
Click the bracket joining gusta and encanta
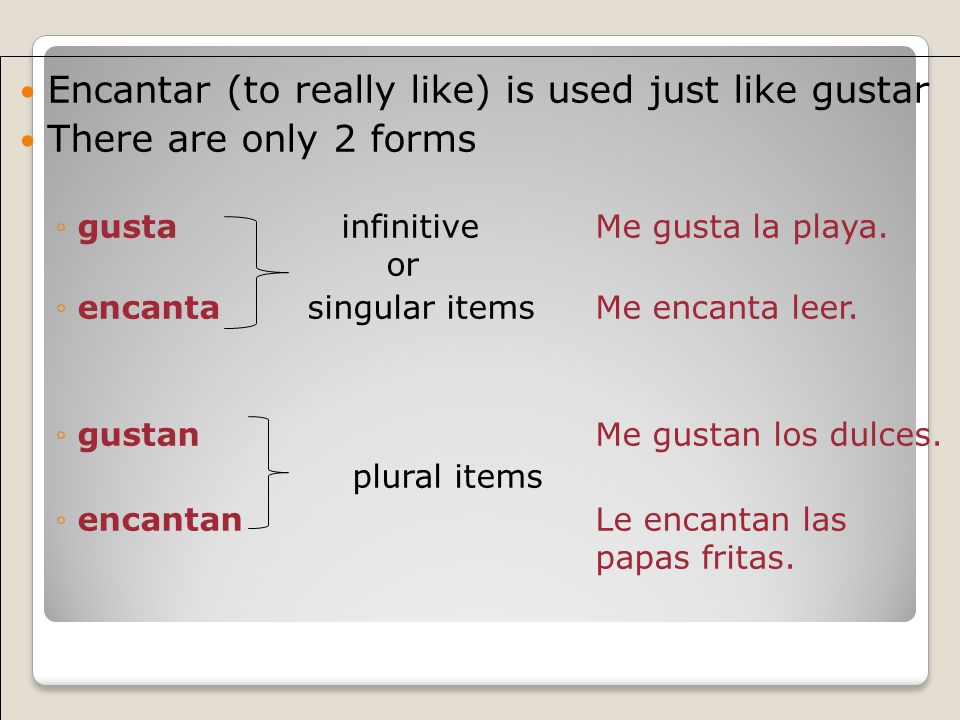(x=256, y=272)
